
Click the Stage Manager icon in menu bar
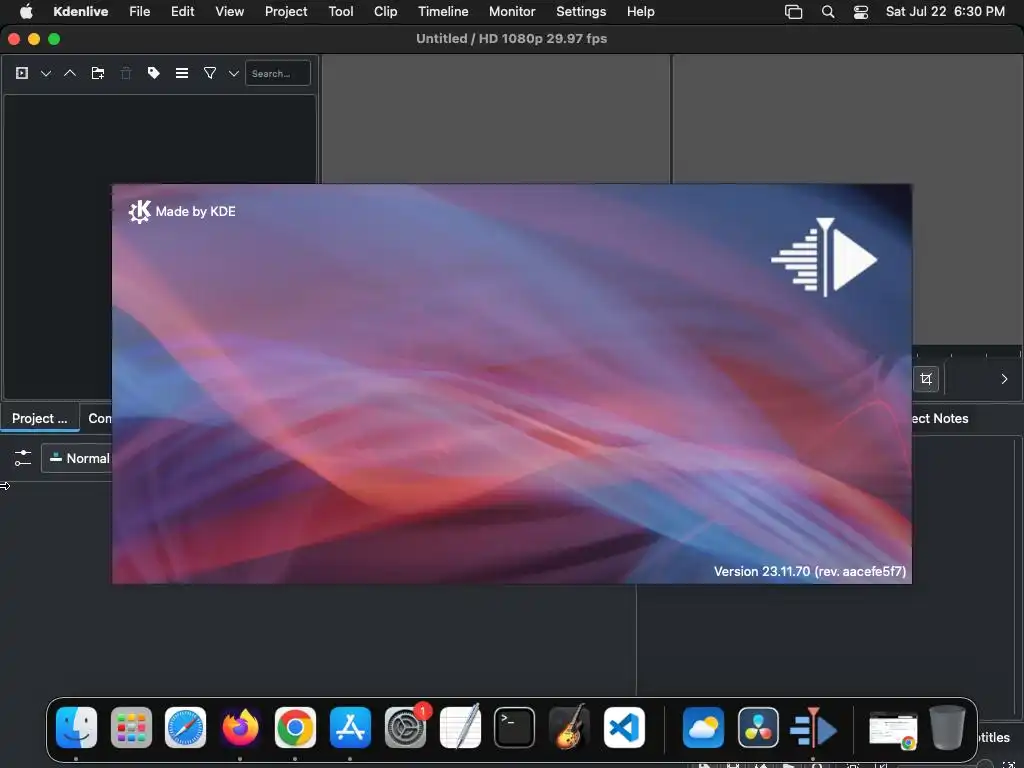coord(793,12)
